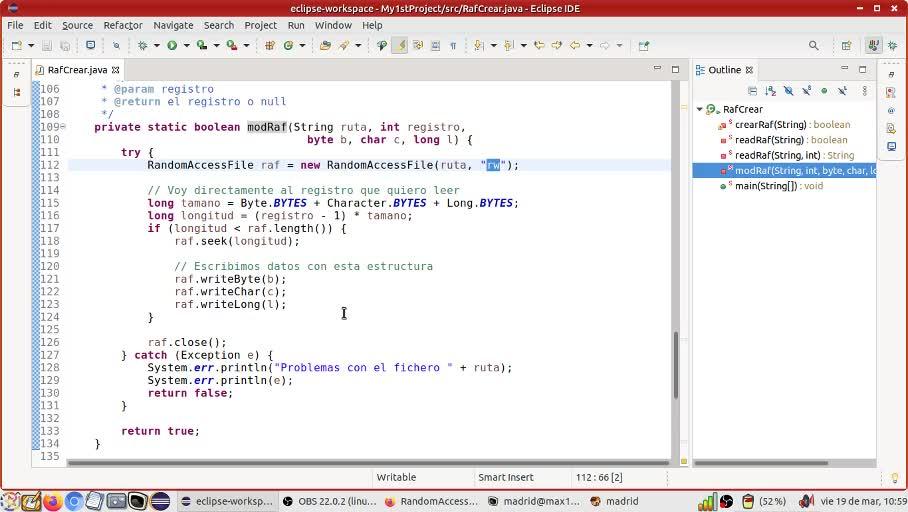The width and height of the screenshot is (908, 512).
Task: Open the Run button dropdown arrow
Action: pyautogui.click(x=185, y=45)
